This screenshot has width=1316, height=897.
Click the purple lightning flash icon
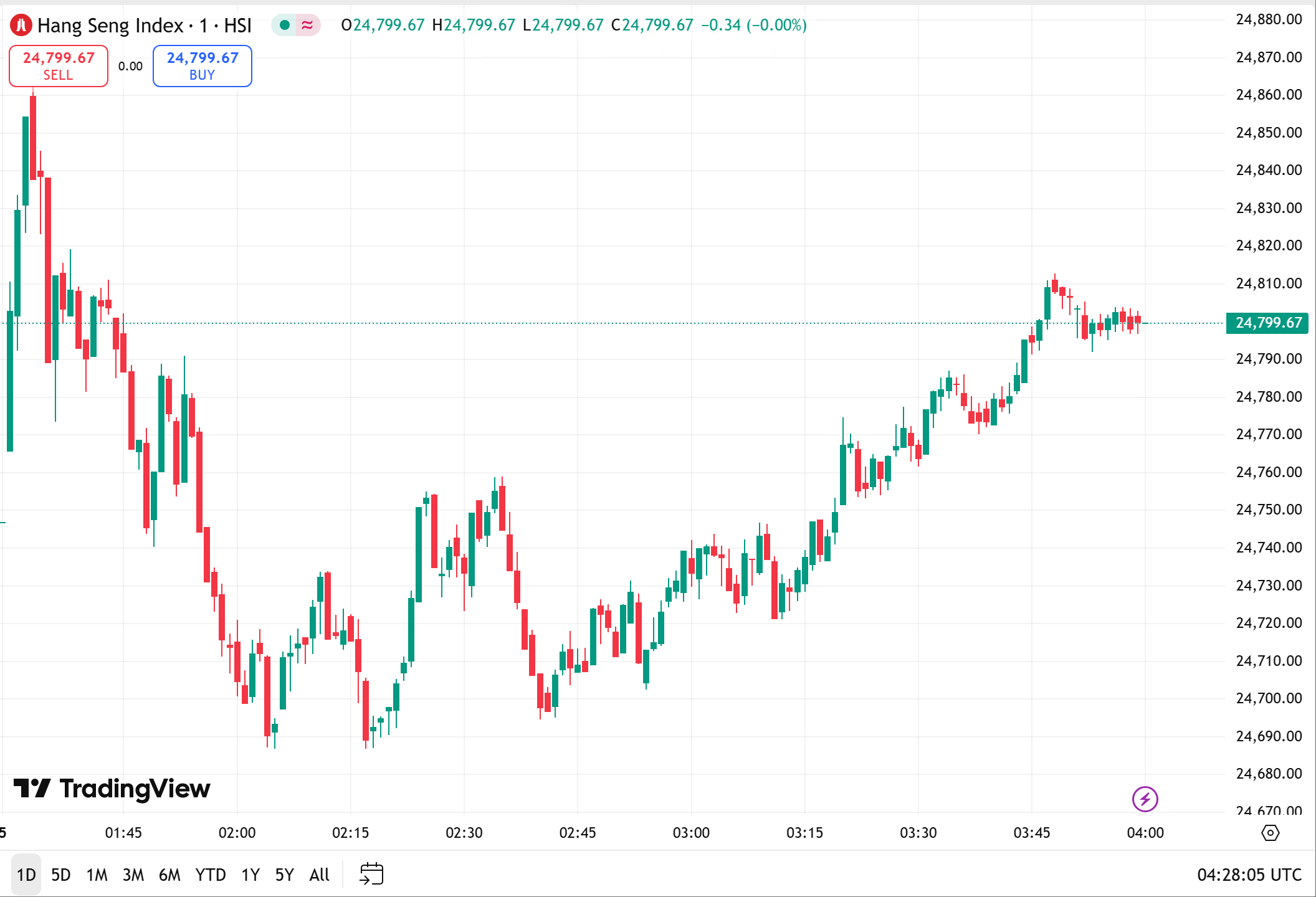click(1145, 799)
